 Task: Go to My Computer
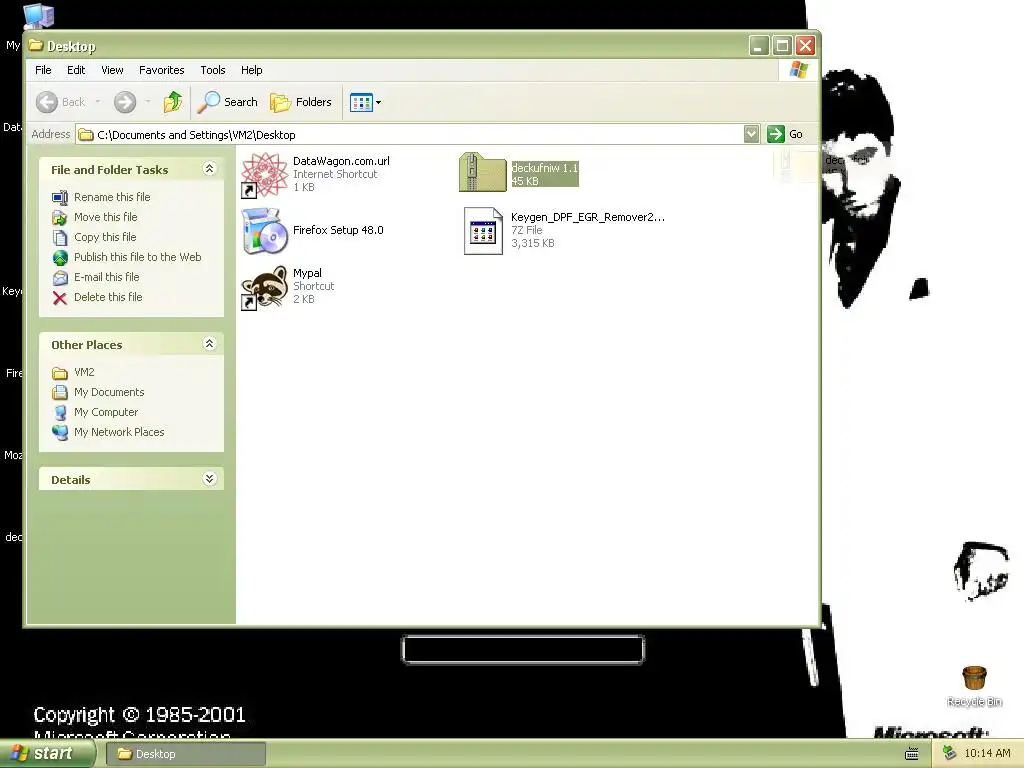106,412
